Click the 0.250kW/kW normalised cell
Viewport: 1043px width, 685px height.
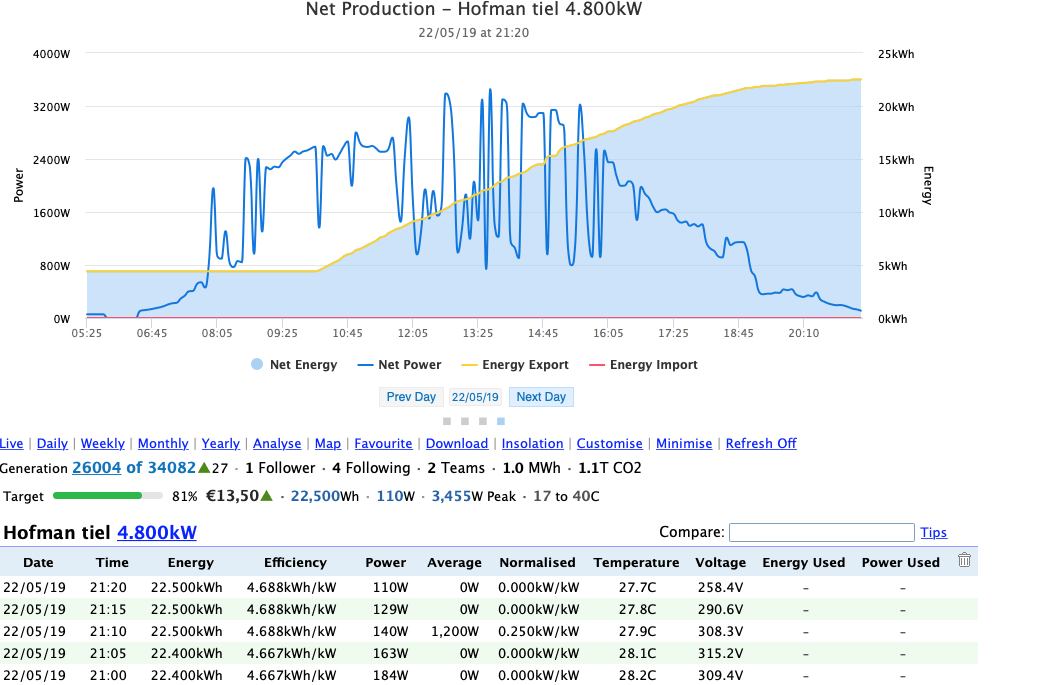point(538,631)
